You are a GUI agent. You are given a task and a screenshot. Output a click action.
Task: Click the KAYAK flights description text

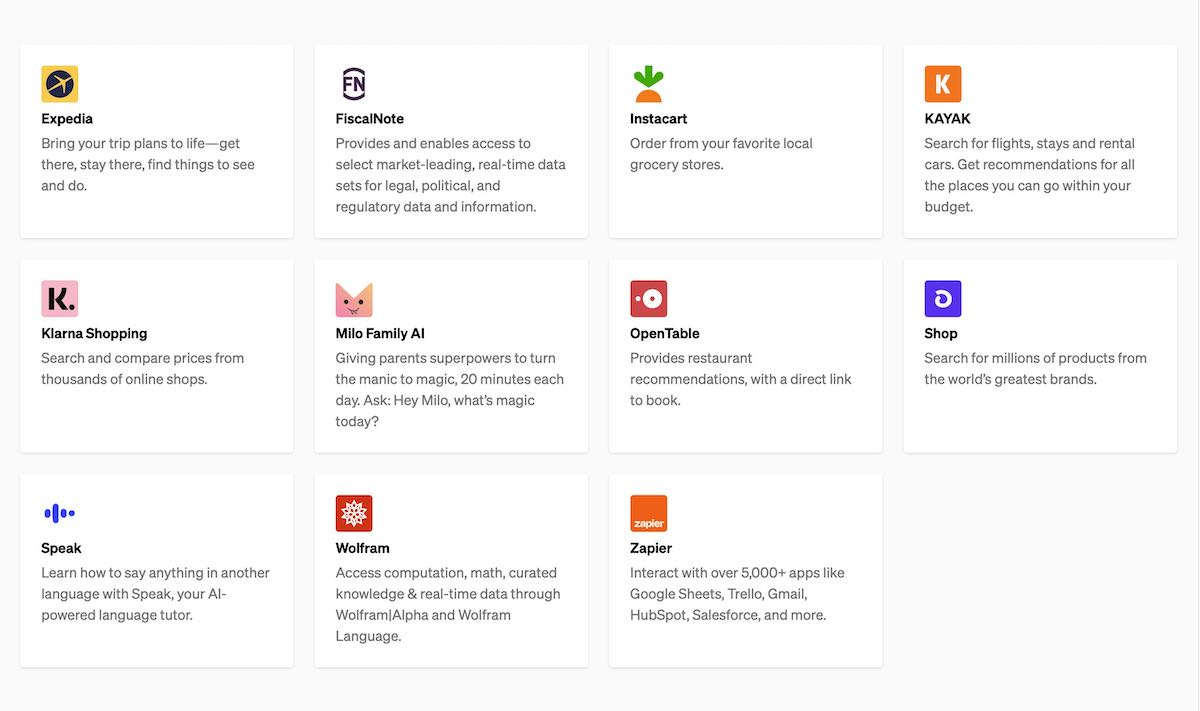pos(1029,175)
